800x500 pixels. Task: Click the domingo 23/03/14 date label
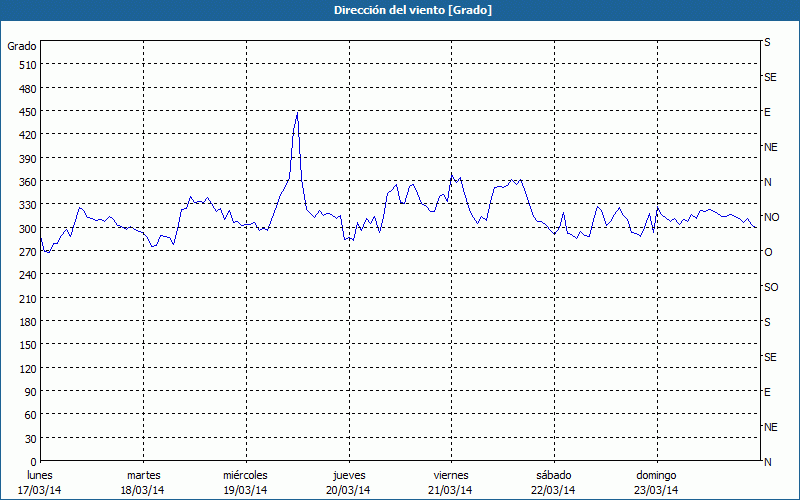(656, 482)
